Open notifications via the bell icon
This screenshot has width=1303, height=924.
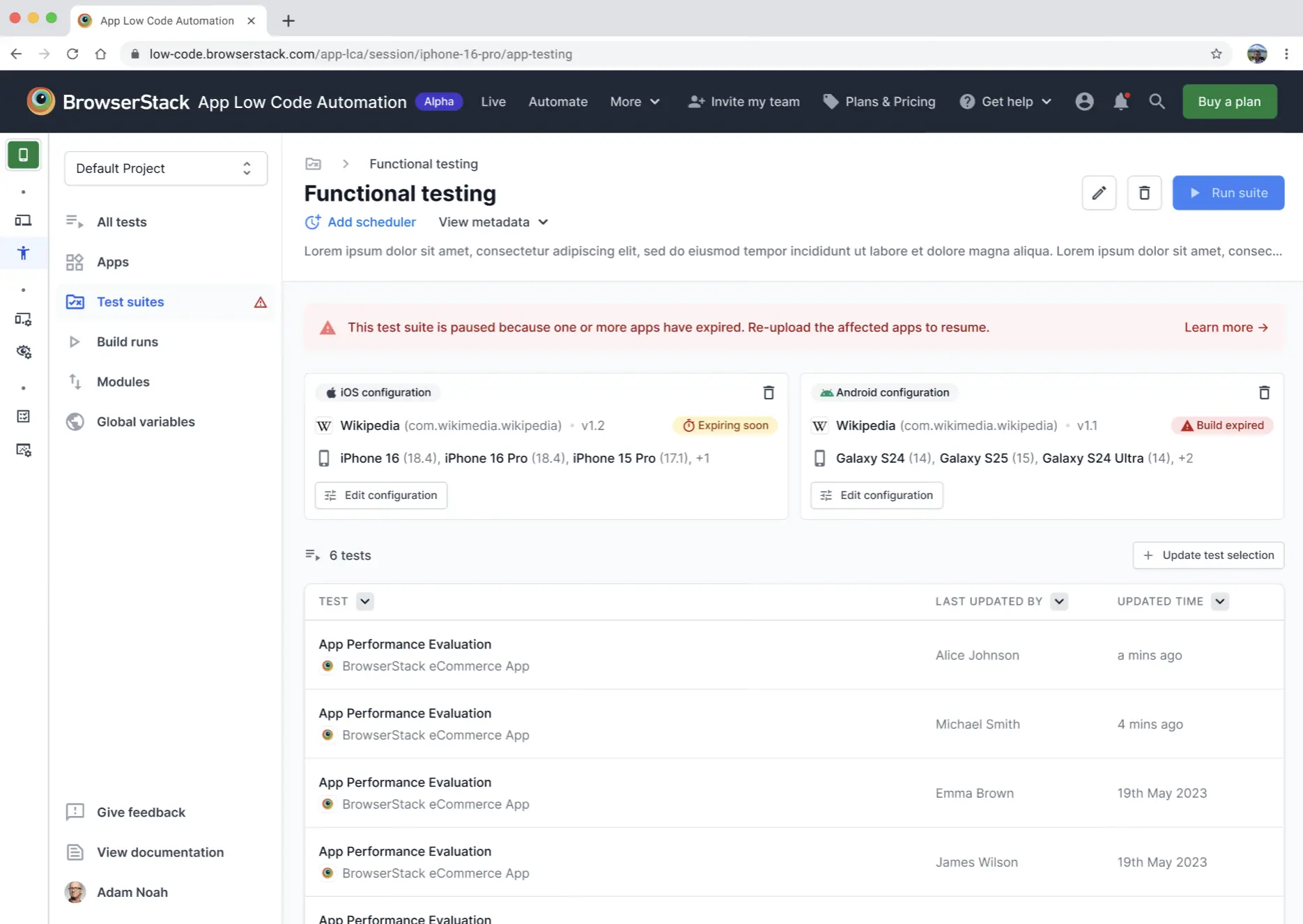1120,101
